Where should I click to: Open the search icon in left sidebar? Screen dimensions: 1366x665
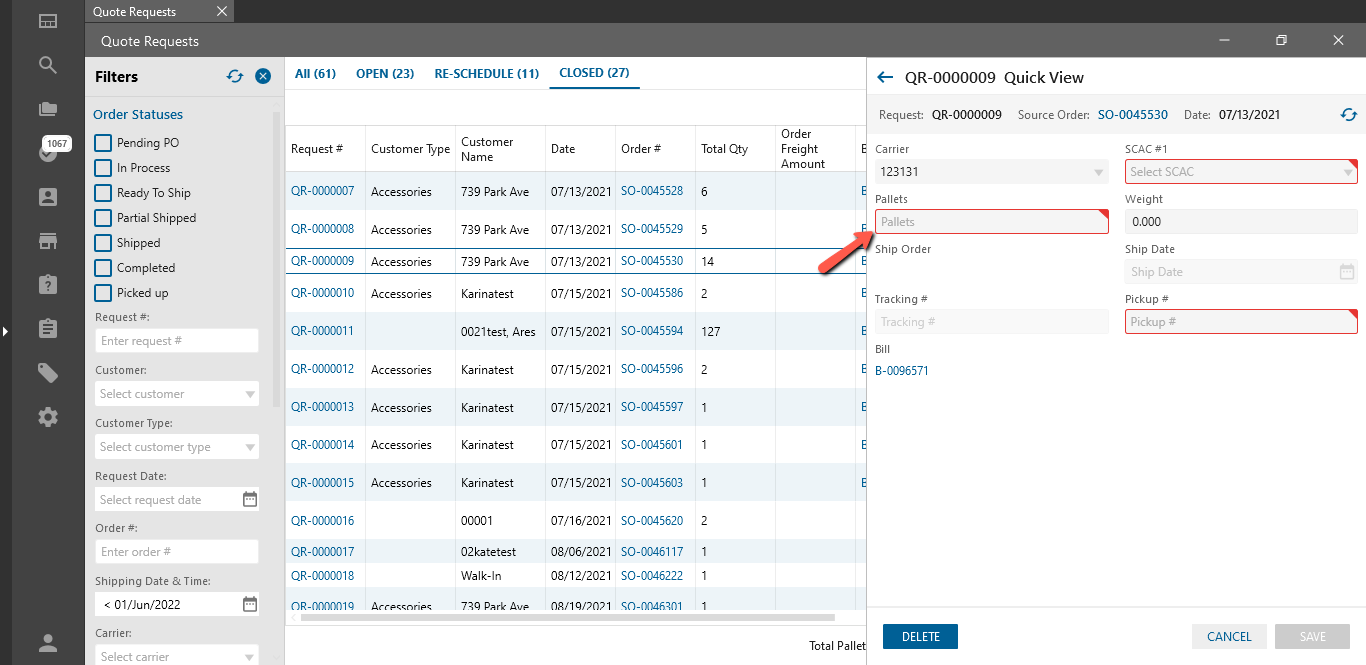[48, 65]
